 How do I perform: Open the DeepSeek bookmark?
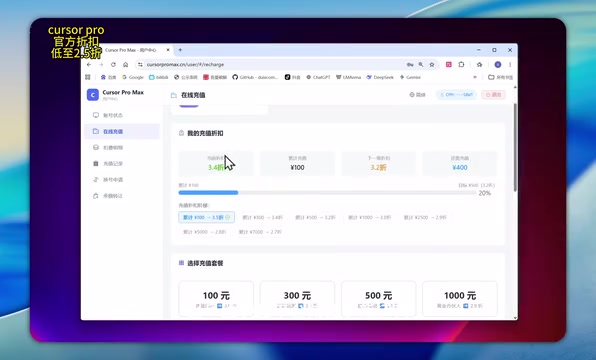[380, 77]
